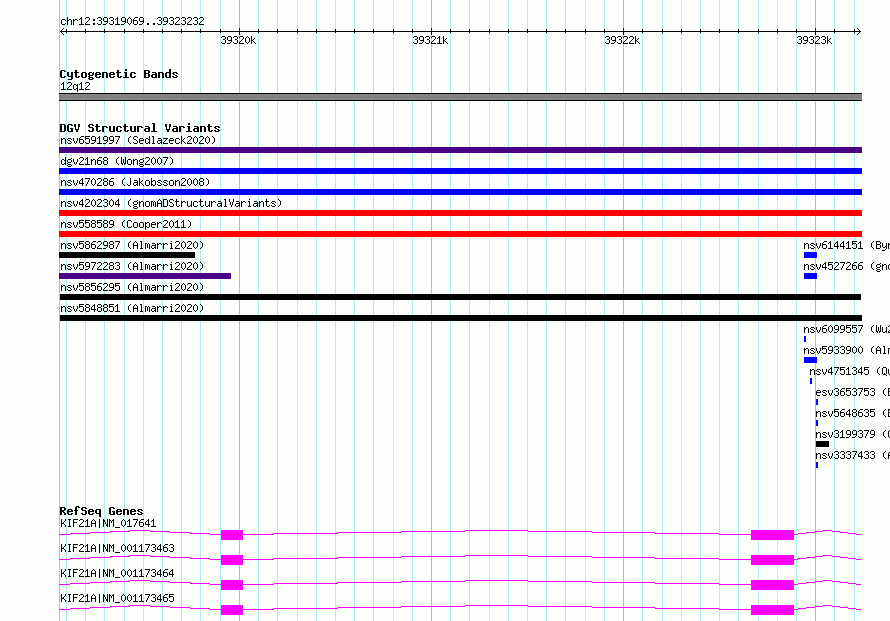Open variant nsv6591997 (Sedlazeck2020) label
This screenshot has height=621, width=890.
point(138,140)
